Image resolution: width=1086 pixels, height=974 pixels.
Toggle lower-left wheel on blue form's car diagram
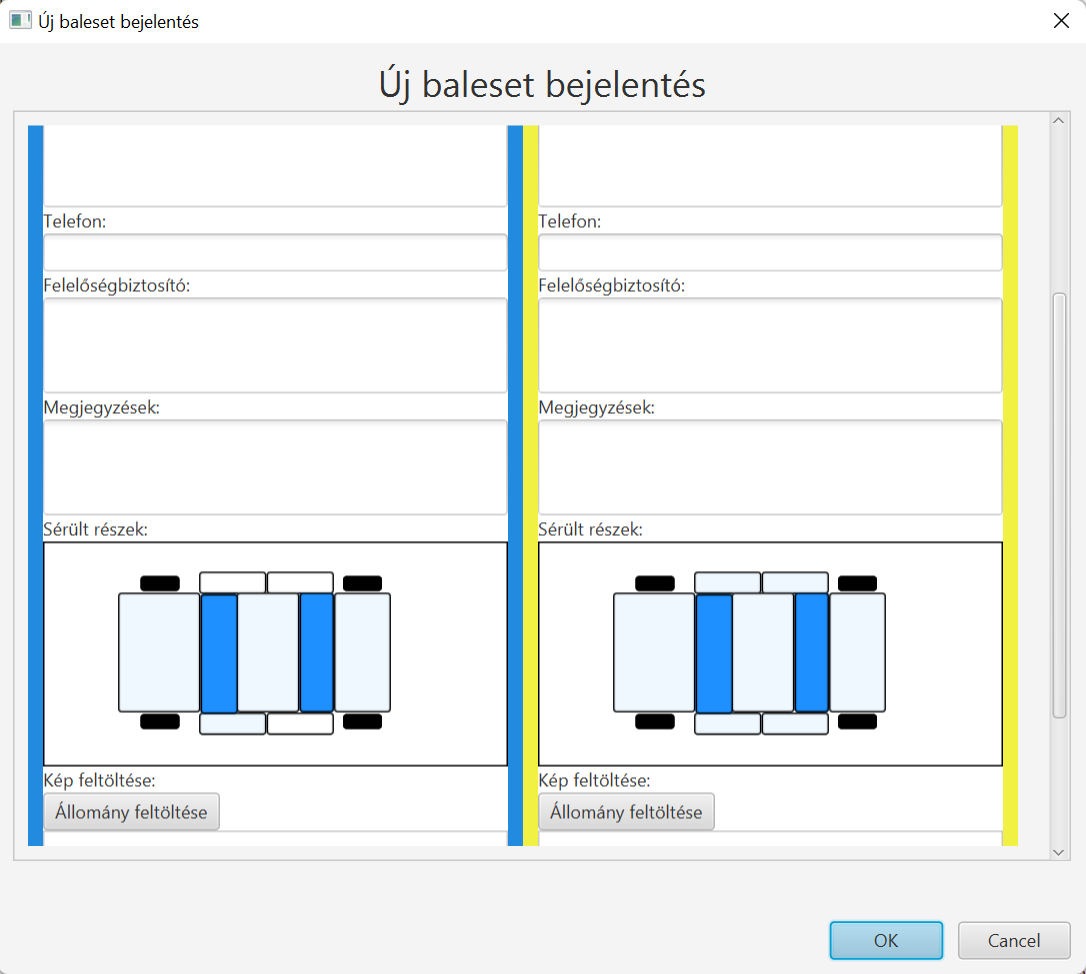160,721
